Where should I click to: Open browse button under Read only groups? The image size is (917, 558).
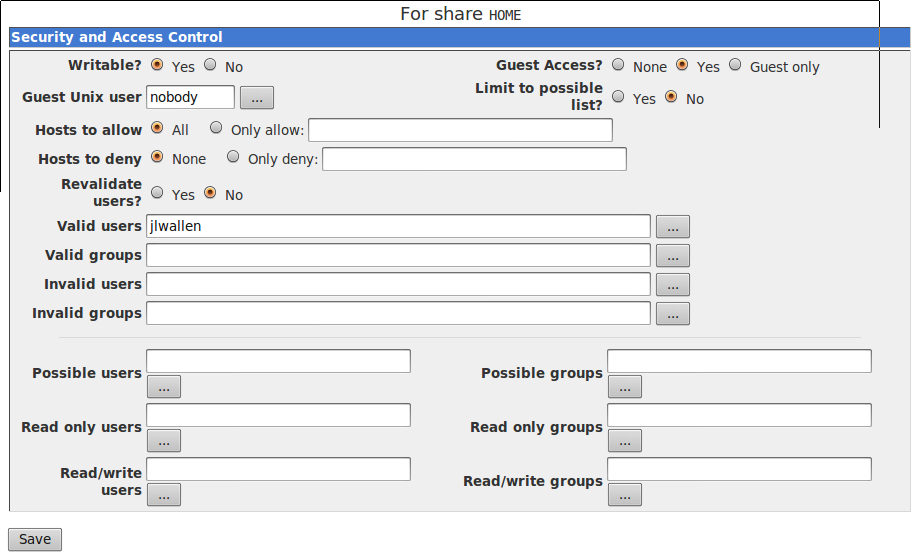tap(624, 441)
